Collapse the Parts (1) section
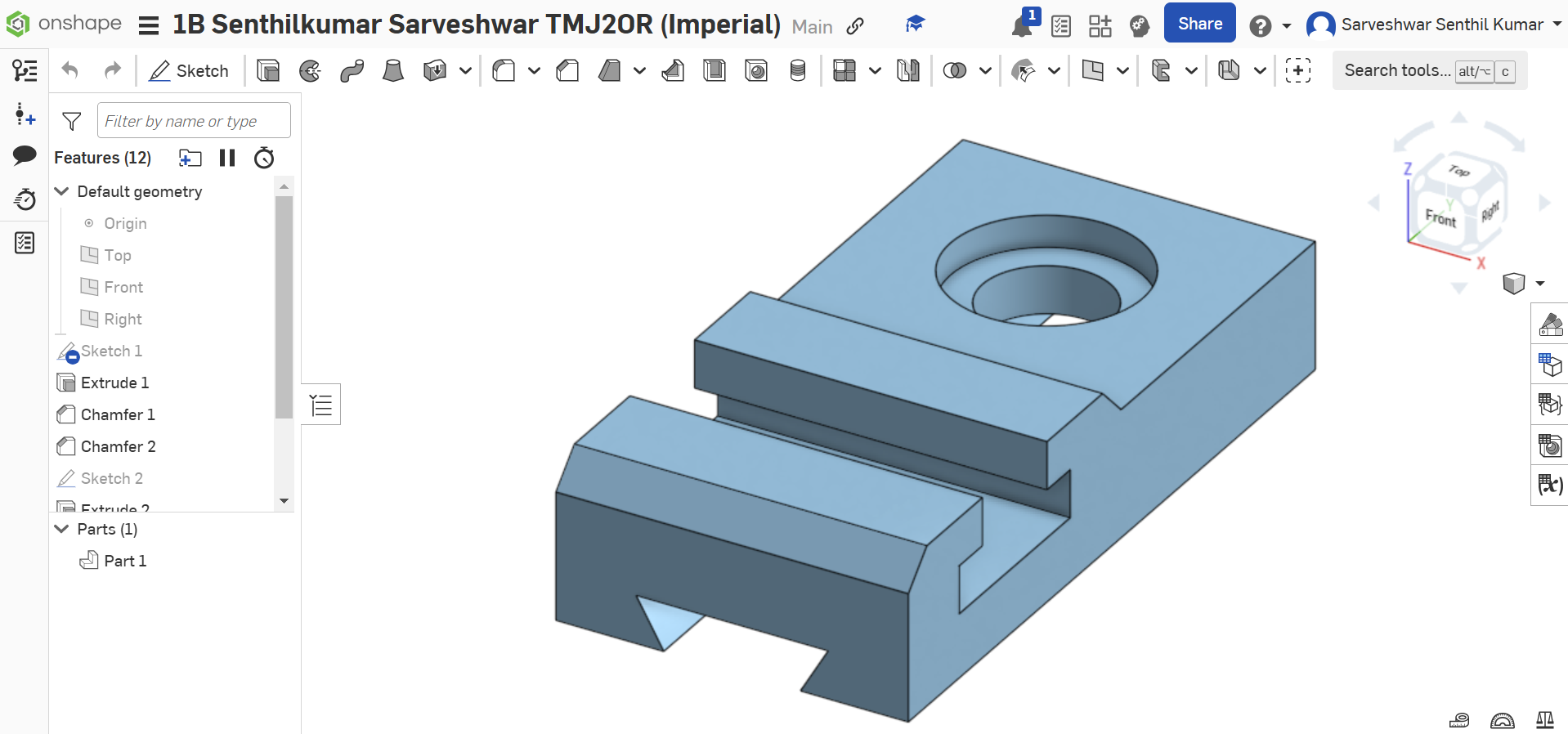The image size is (1568, 734). 61,529
